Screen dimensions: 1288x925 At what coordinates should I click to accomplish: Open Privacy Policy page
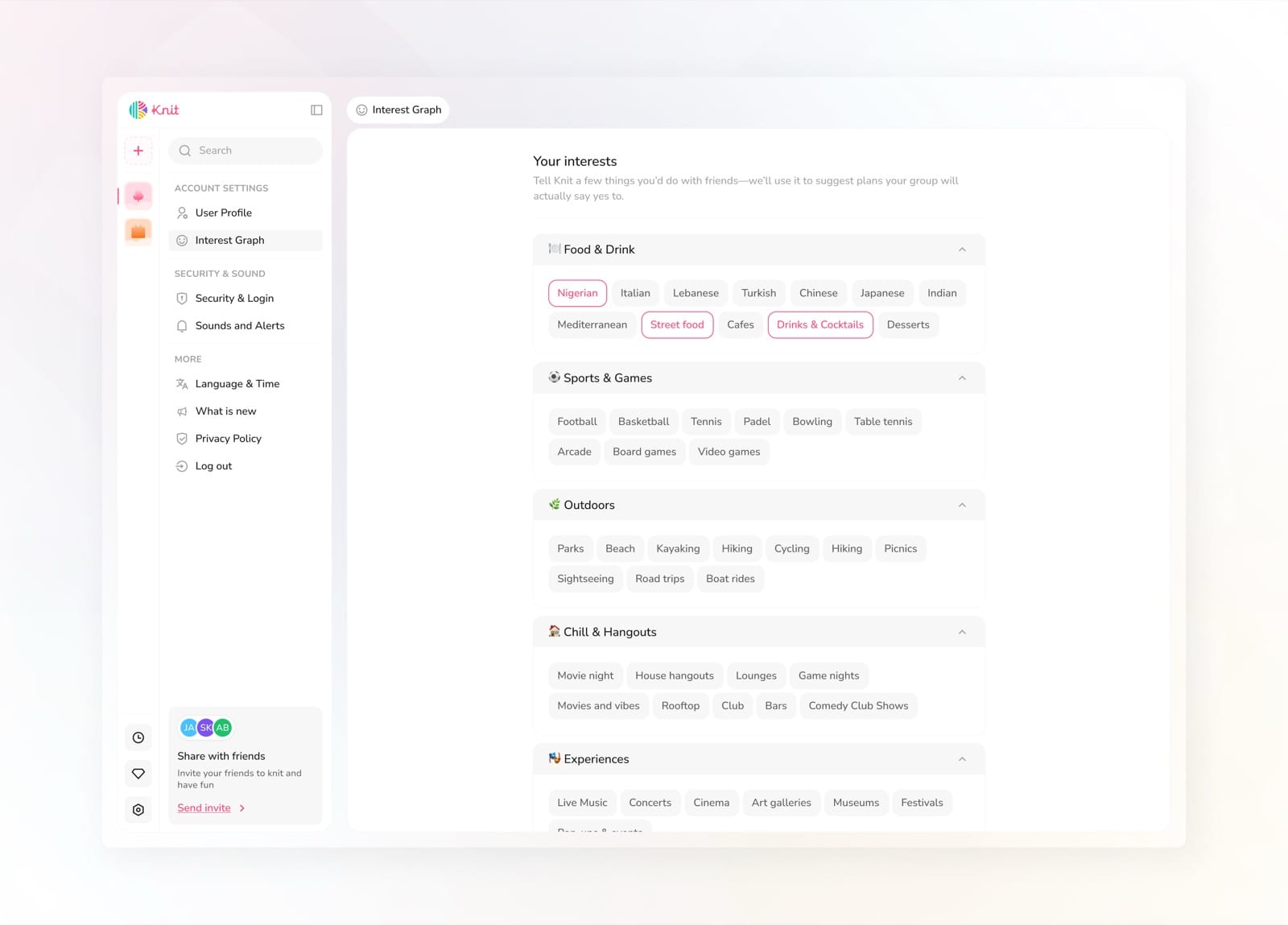246,439
